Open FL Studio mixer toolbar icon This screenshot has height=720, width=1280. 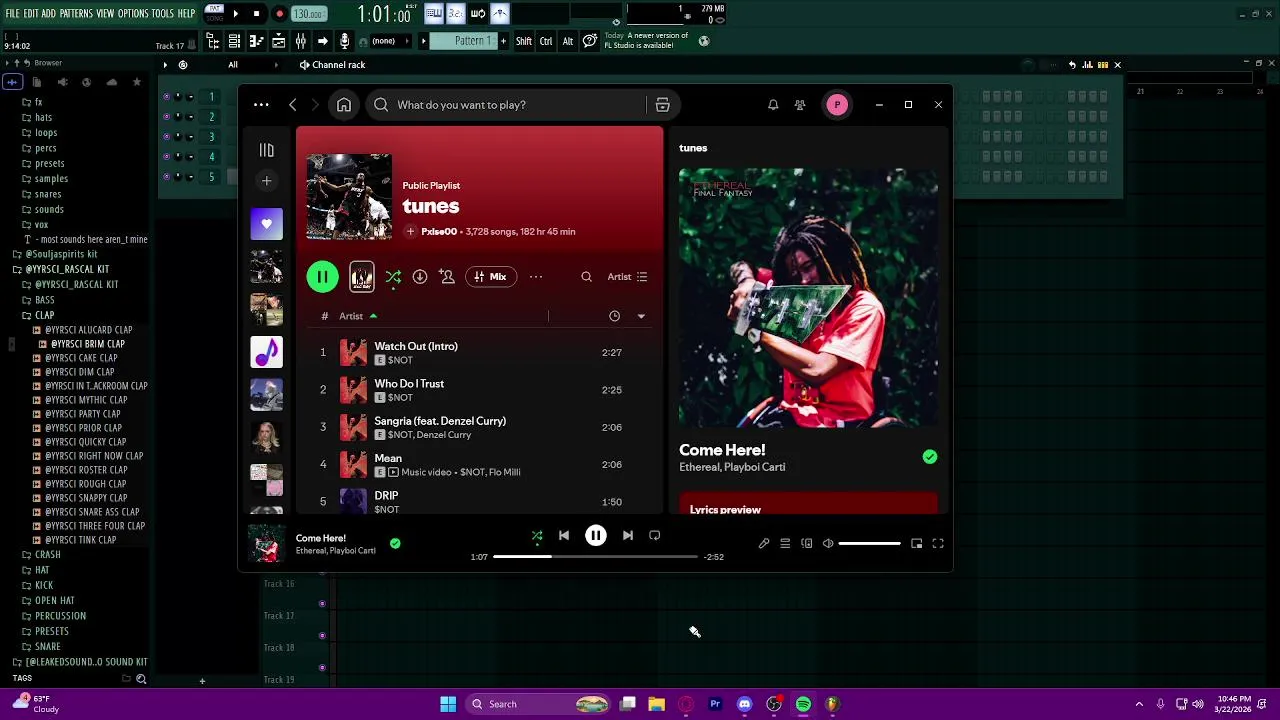tap(300, 41)
